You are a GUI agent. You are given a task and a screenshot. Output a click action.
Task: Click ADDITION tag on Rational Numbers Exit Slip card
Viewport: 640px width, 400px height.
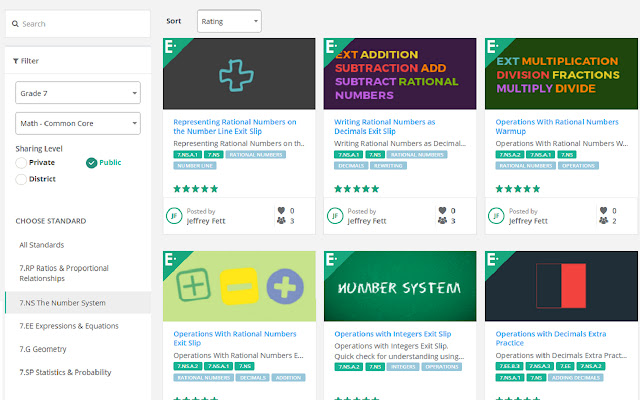pos(288,378)
